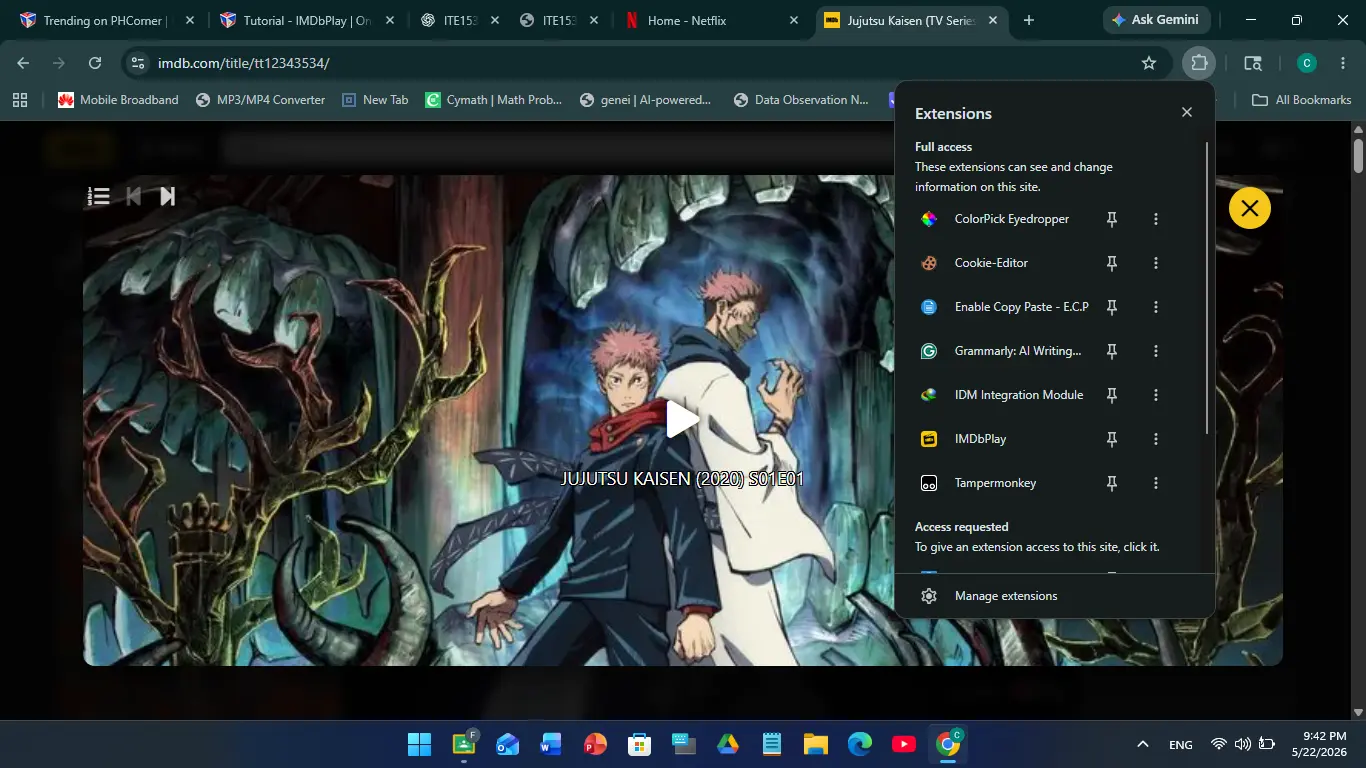1366x768 pixels.
Task: Click Manage extensions link
Action: (x=1006, y=596)
